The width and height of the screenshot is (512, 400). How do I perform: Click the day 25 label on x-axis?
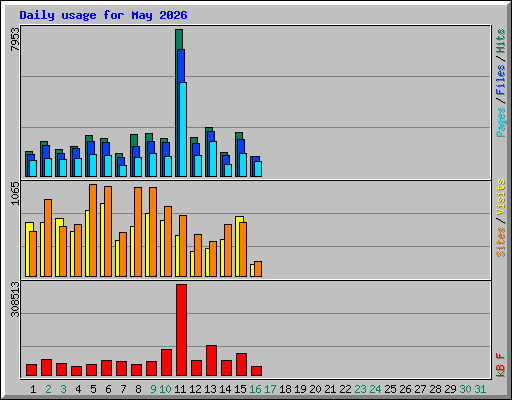click(390, 389)
